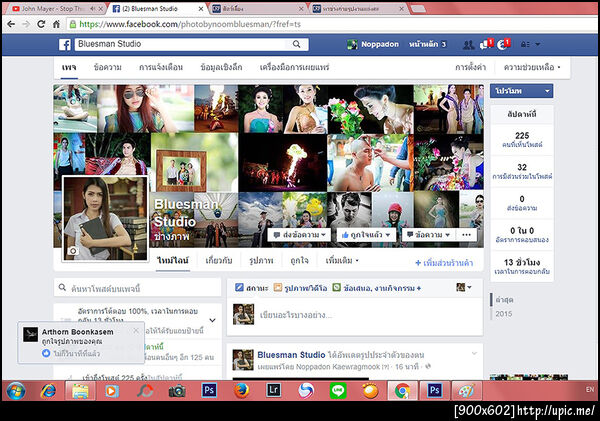Open the orange round app taskbar icon
This screenshot has height=421, width=600.
tap(370, 391)
